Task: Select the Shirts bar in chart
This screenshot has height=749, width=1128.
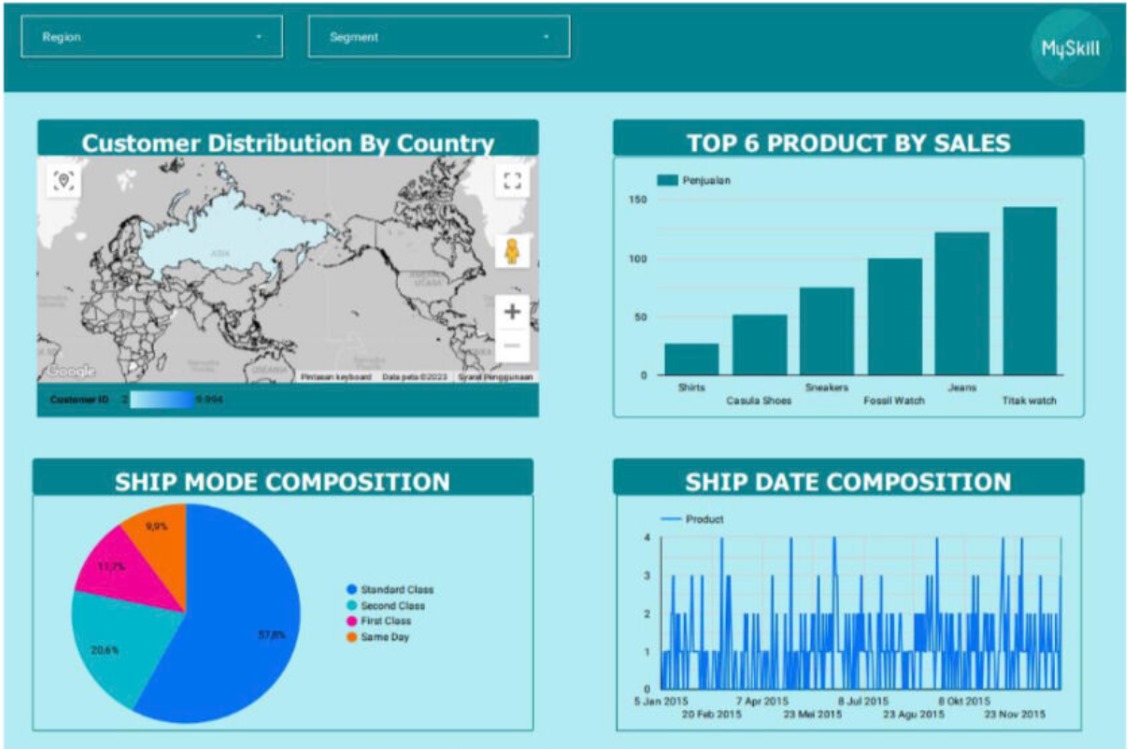Action: point(691,359)
